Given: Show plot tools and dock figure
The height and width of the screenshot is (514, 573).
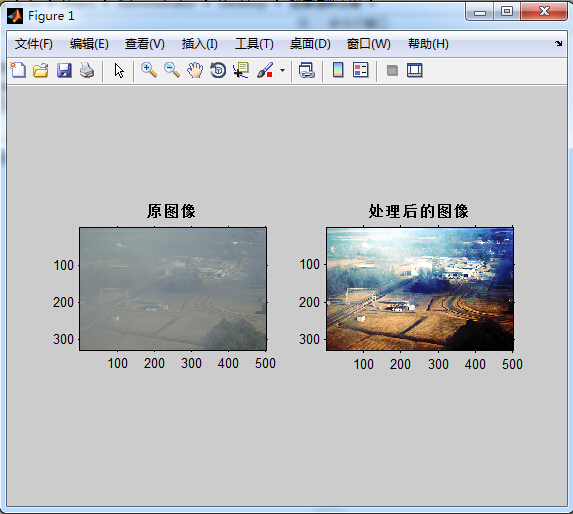Looking at the screenshot, I should pyautogui.click(x=415, y=70).
